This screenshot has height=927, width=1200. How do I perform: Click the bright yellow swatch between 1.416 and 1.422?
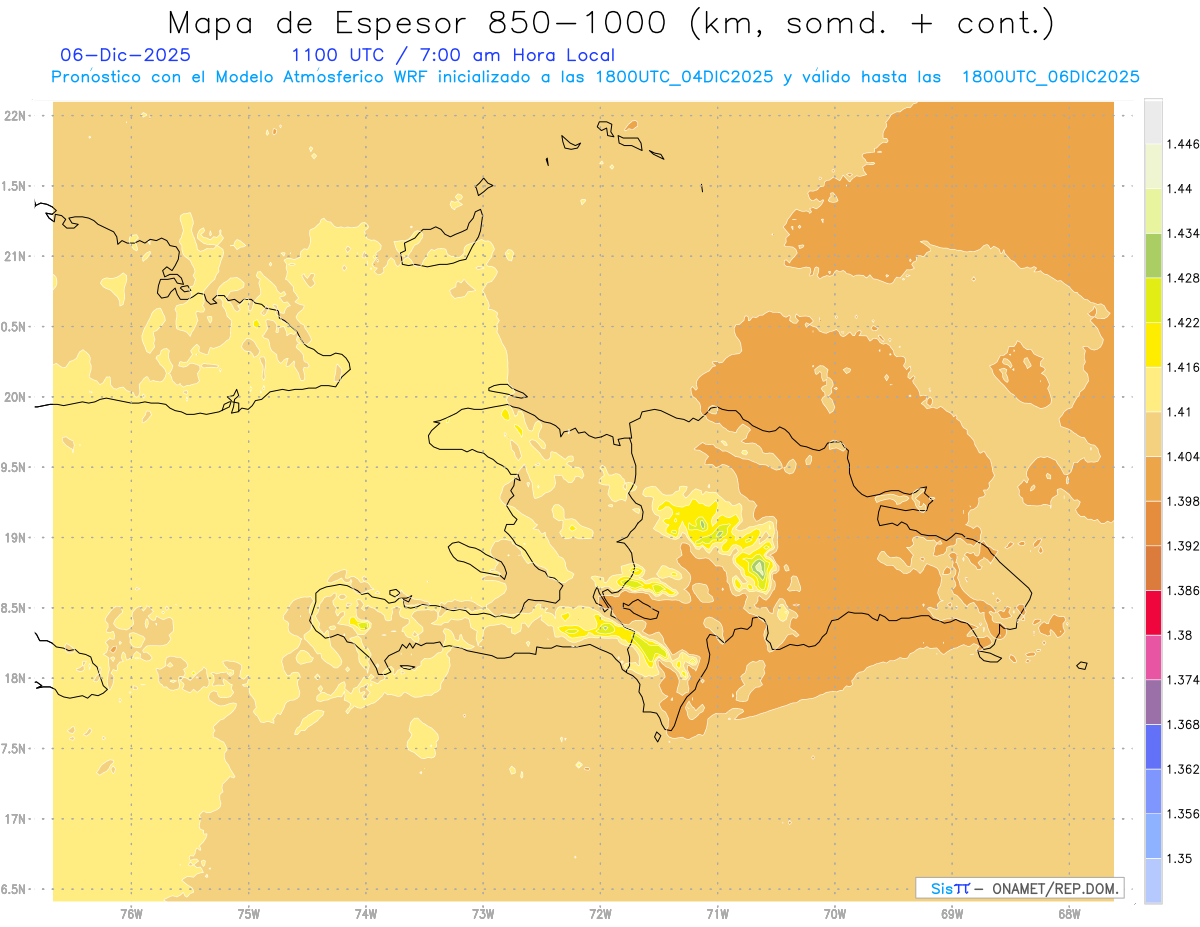1153,345
